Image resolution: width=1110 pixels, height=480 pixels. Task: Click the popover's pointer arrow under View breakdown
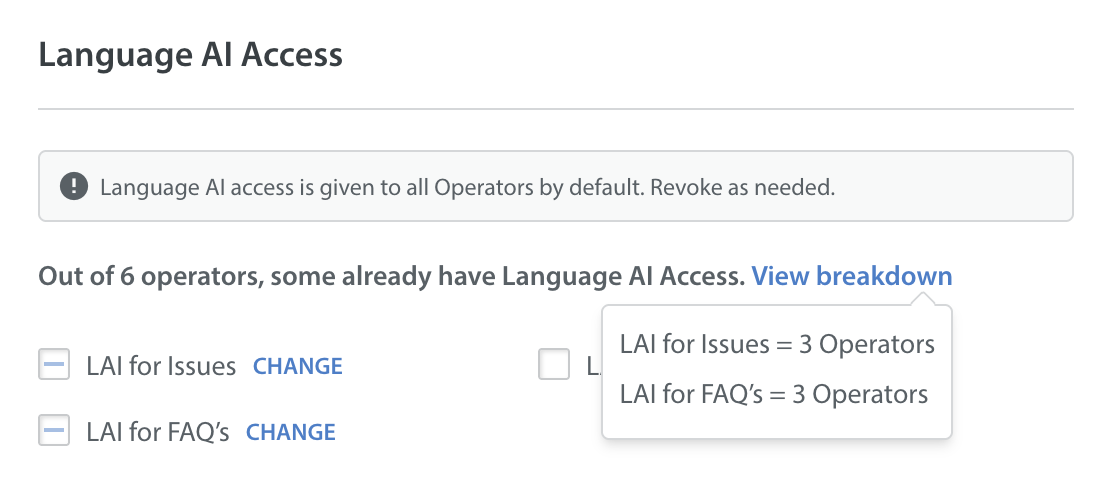click(x=923, y=300)
